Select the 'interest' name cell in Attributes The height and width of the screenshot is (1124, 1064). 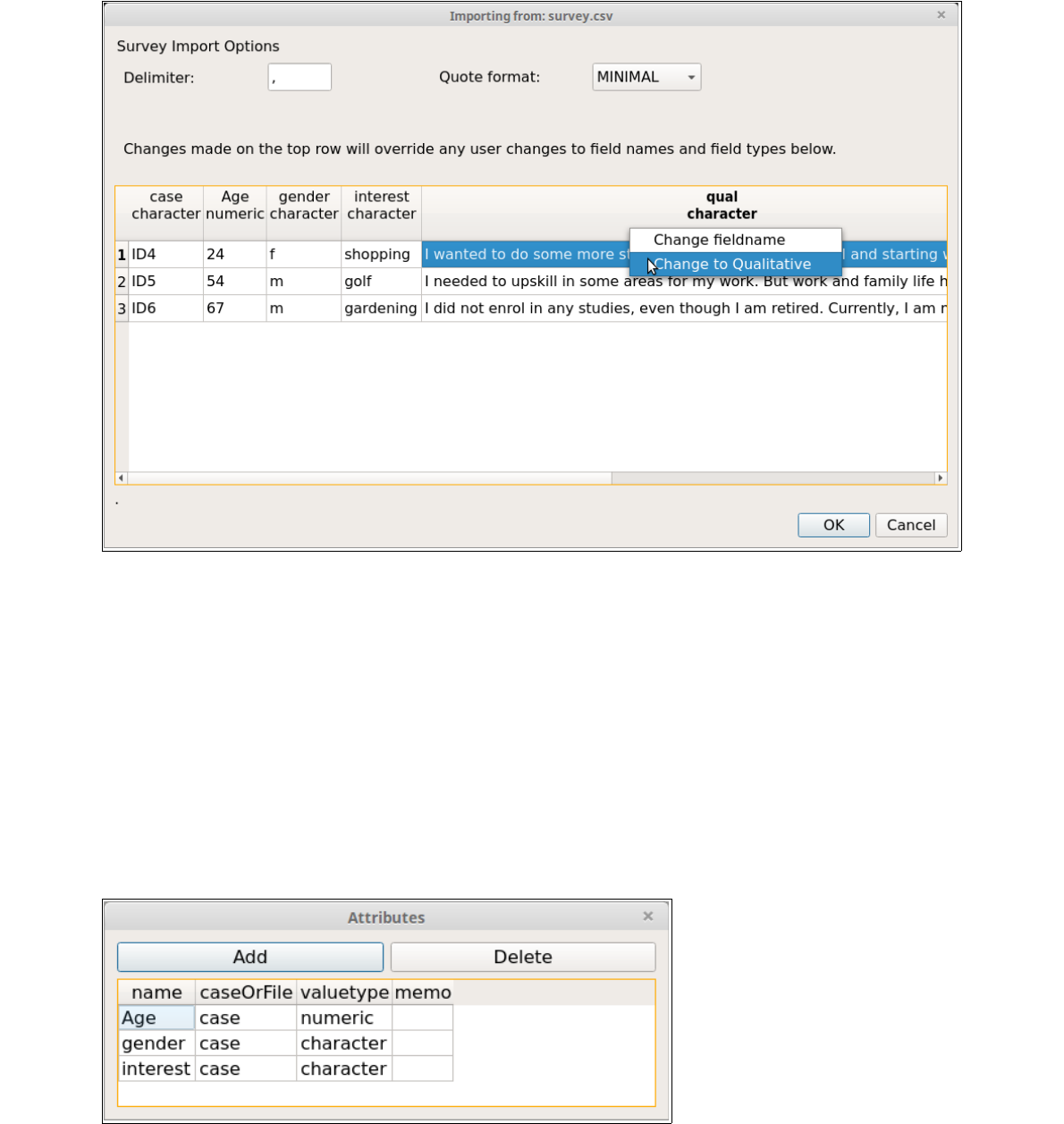(156, 1069)
